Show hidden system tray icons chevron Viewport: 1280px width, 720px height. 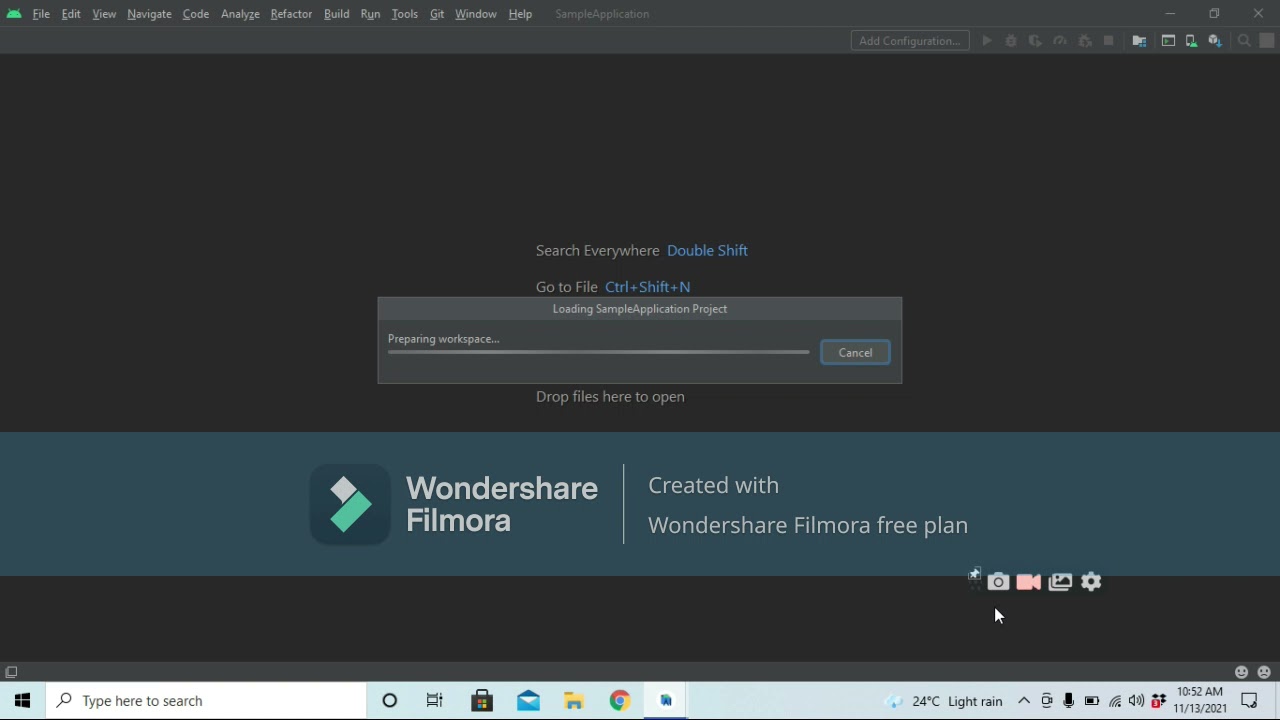pos(1024,701)
